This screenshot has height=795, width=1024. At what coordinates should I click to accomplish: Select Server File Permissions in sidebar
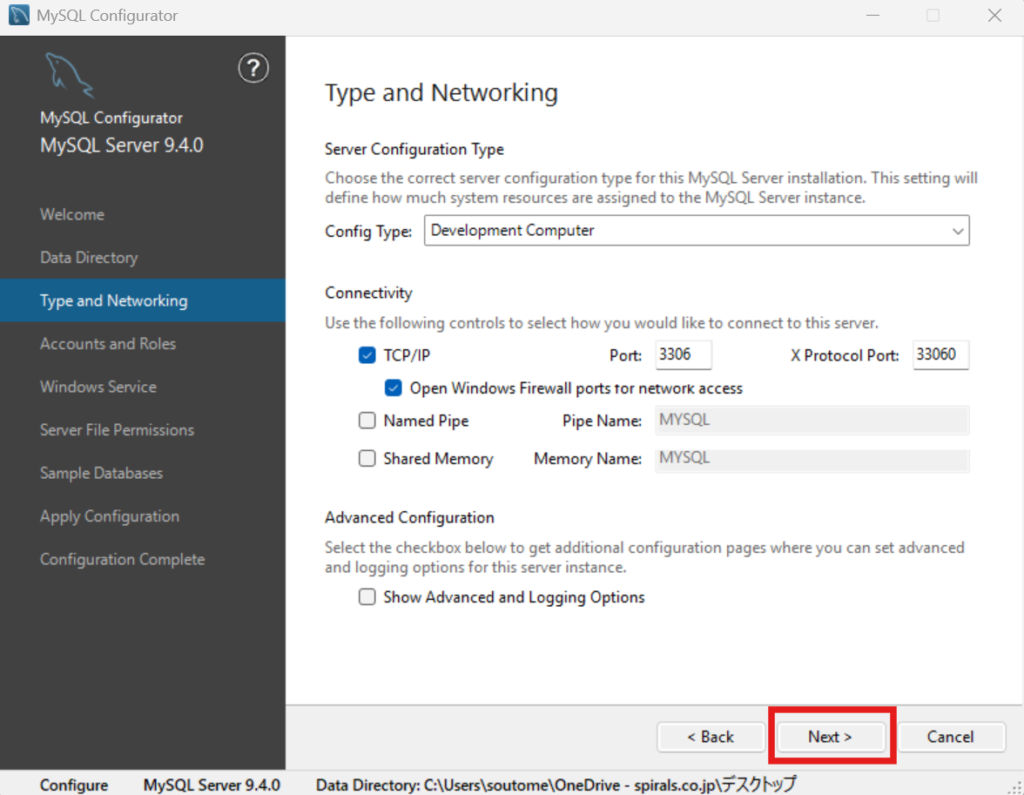[117, 430]
